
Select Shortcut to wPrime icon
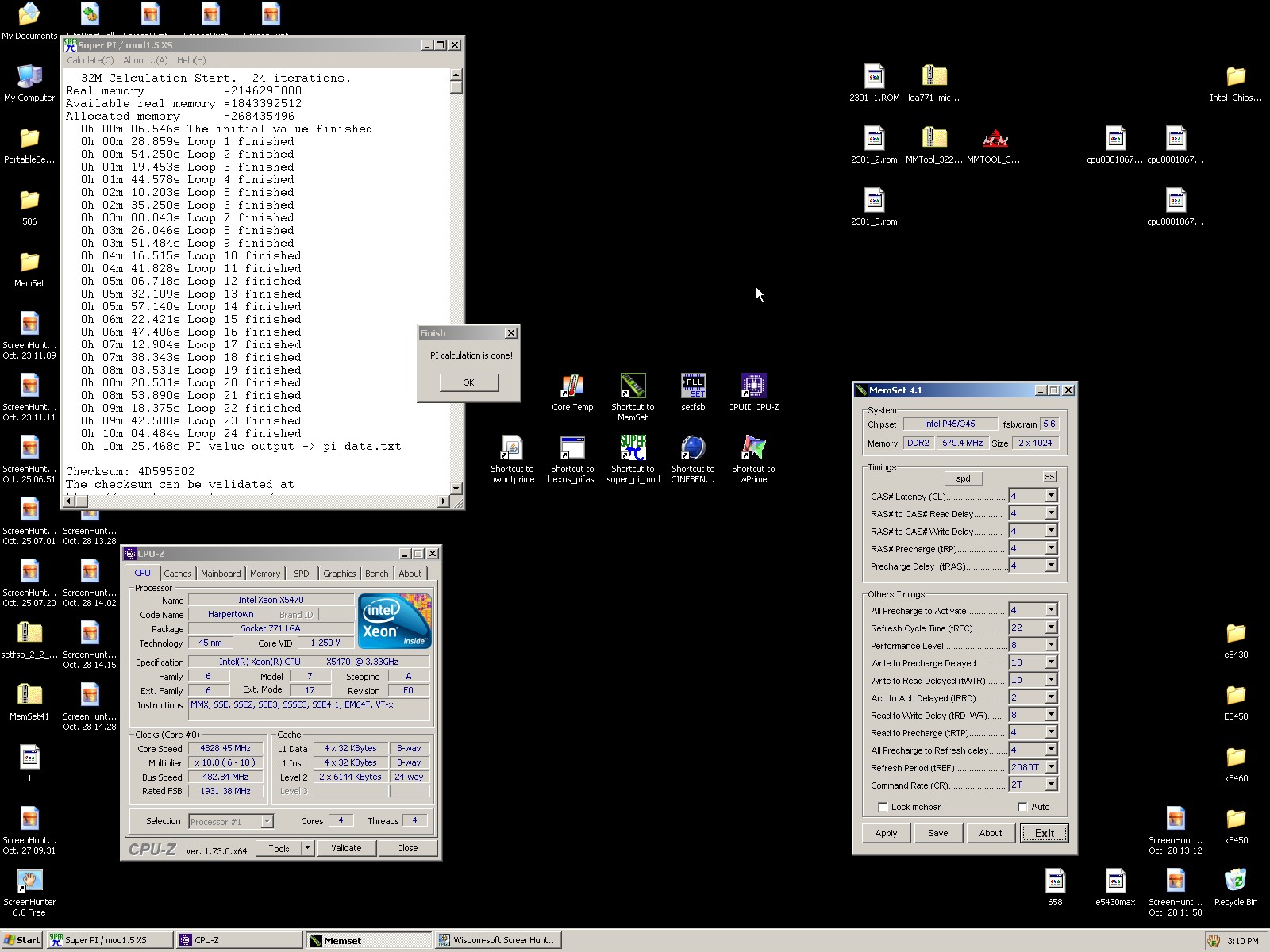[x=753, y=459]
